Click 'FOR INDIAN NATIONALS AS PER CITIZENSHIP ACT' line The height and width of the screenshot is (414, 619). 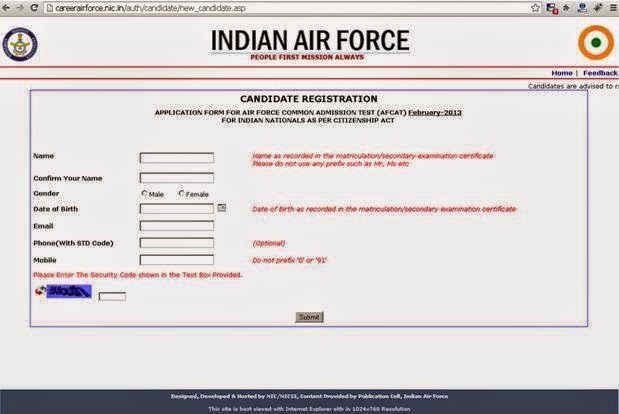pyautogui.click(x=308, y=120)
